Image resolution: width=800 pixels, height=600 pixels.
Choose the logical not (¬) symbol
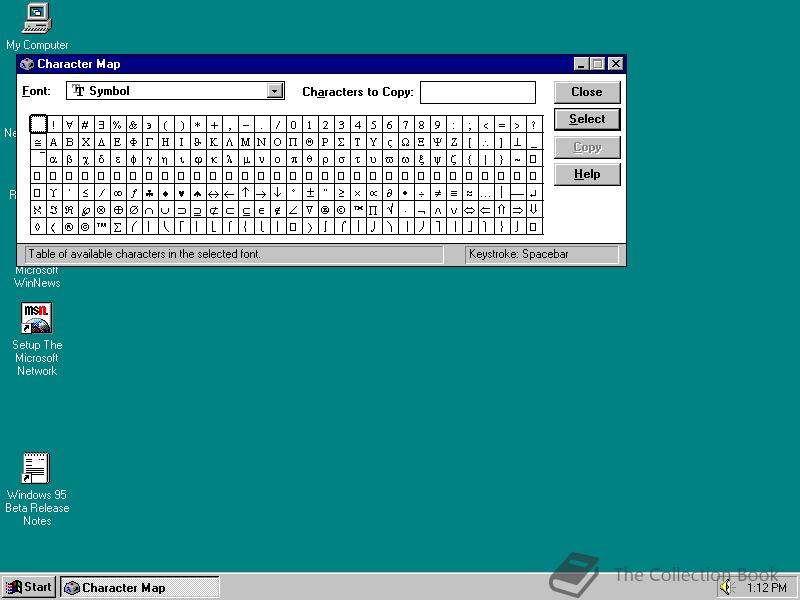coord(421,210)
